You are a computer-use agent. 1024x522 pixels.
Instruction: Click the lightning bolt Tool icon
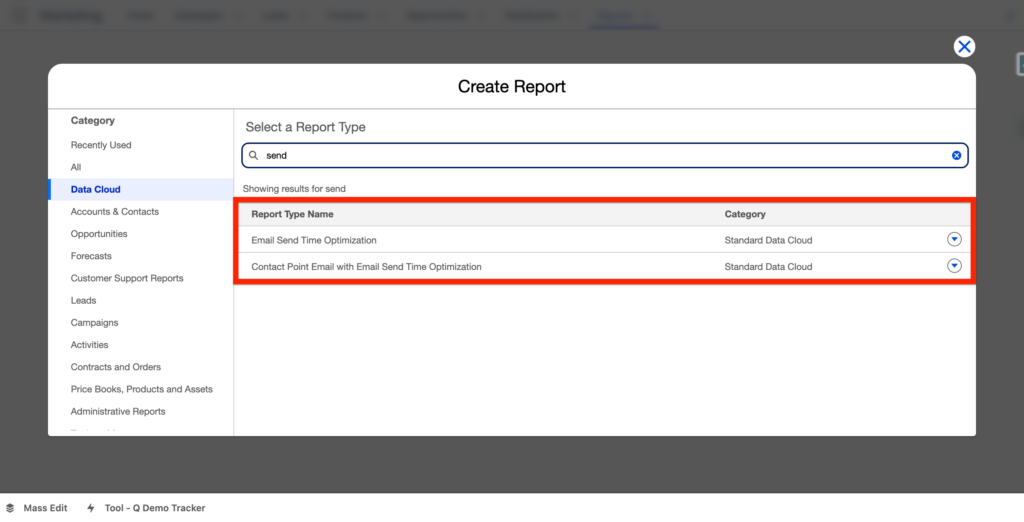click(91, 508)
